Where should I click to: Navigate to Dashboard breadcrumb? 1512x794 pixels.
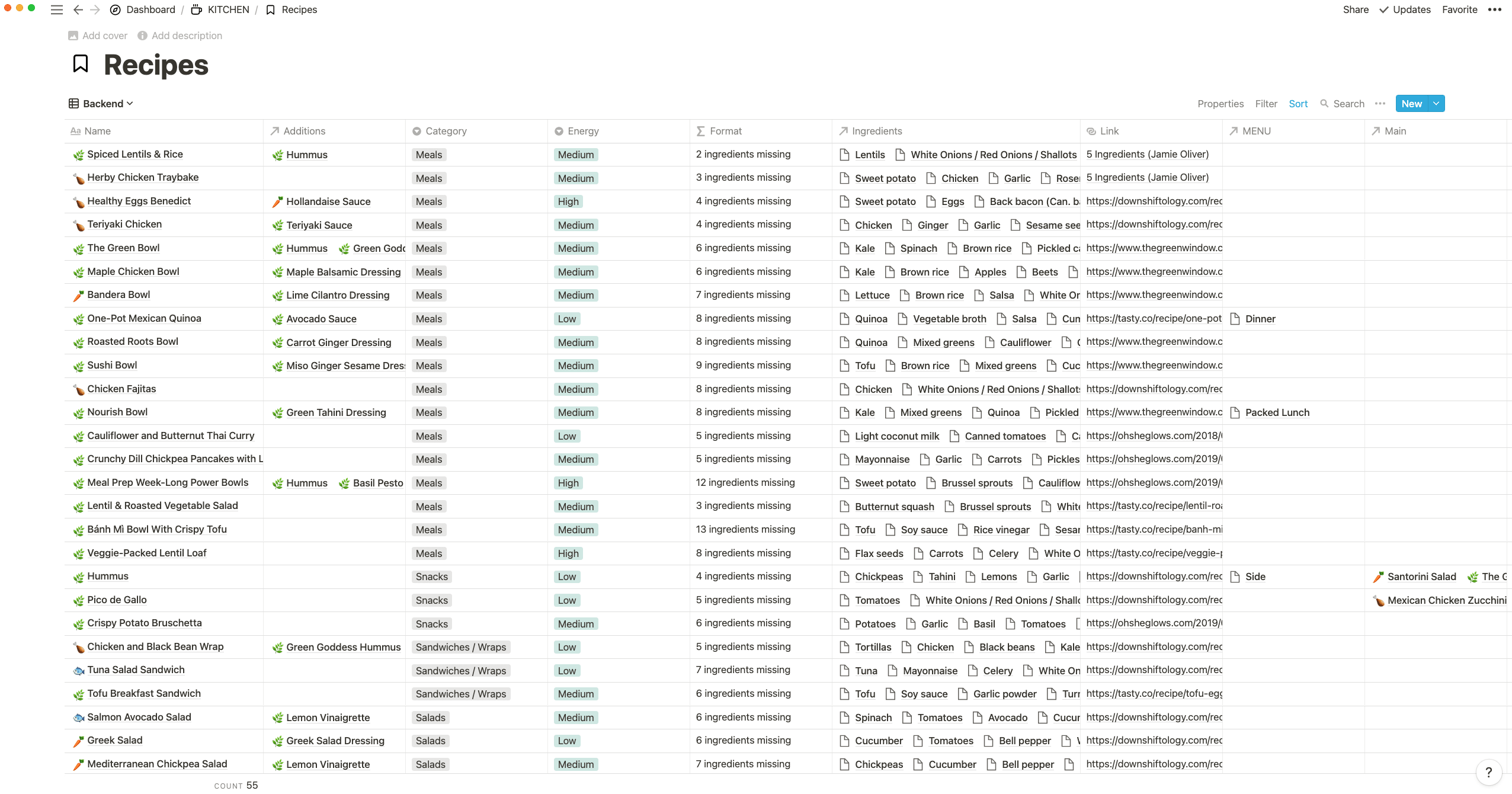(150, 9)
